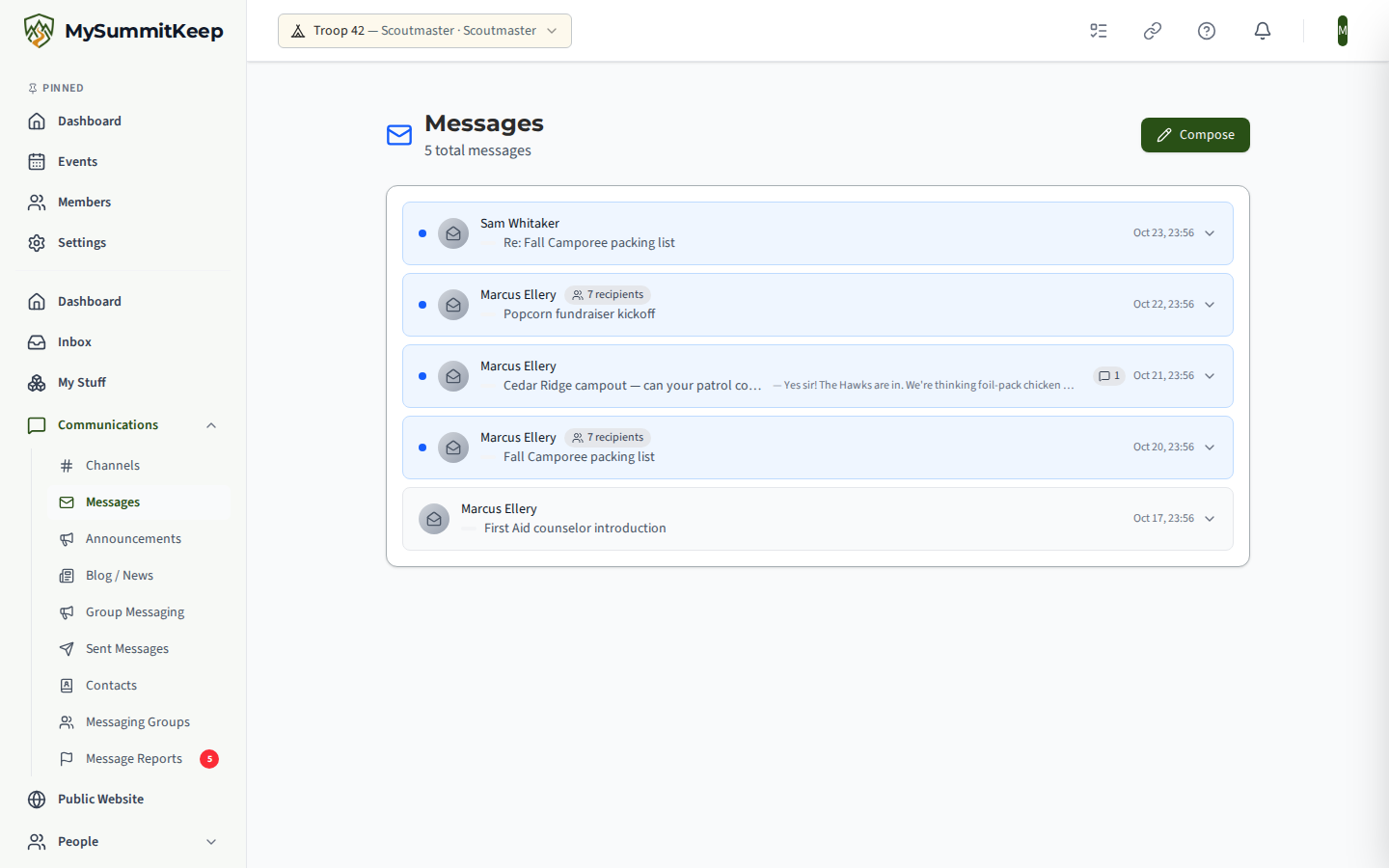Click the MySummitKeep logo icon

click(39, 31)
